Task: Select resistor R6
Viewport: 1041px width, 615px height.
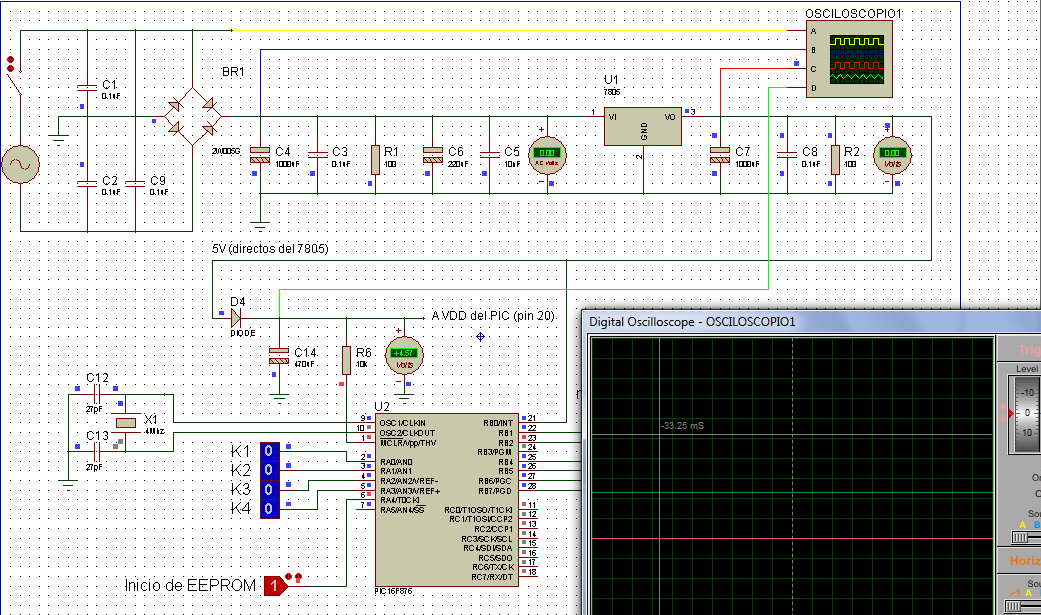Action: coord(346,361)
